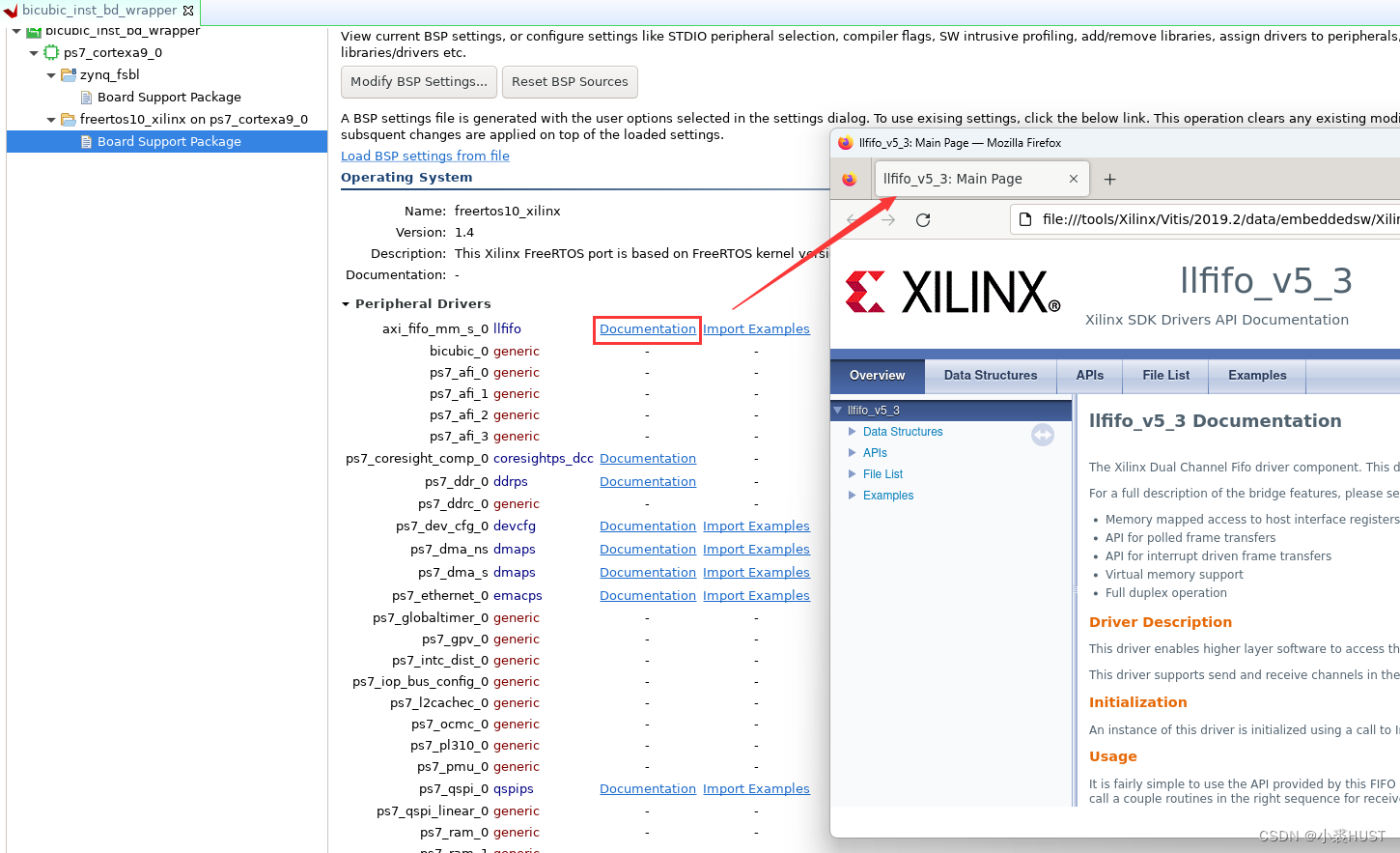
Task: Open the Examples tab in documentation
Action: (x=1257, y=376)
